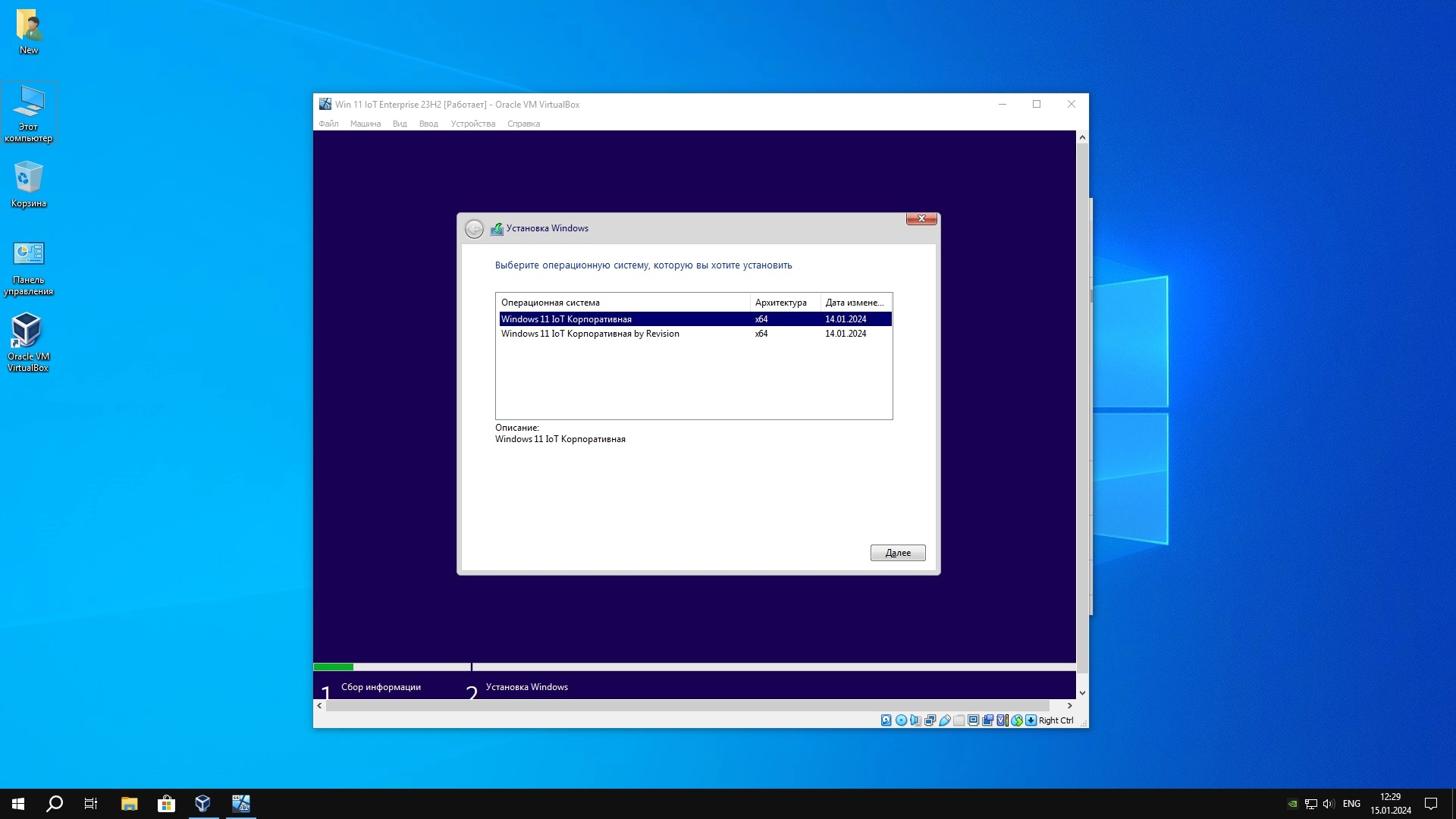Open the Устройства menu

coord(472,124)
